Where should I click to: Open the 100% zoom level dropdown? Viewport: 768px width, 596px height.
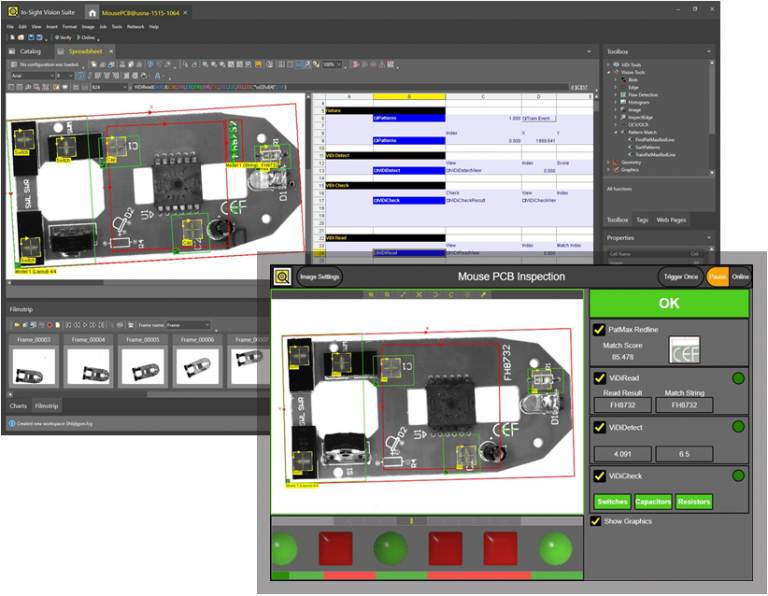click(x=338, y=64)
